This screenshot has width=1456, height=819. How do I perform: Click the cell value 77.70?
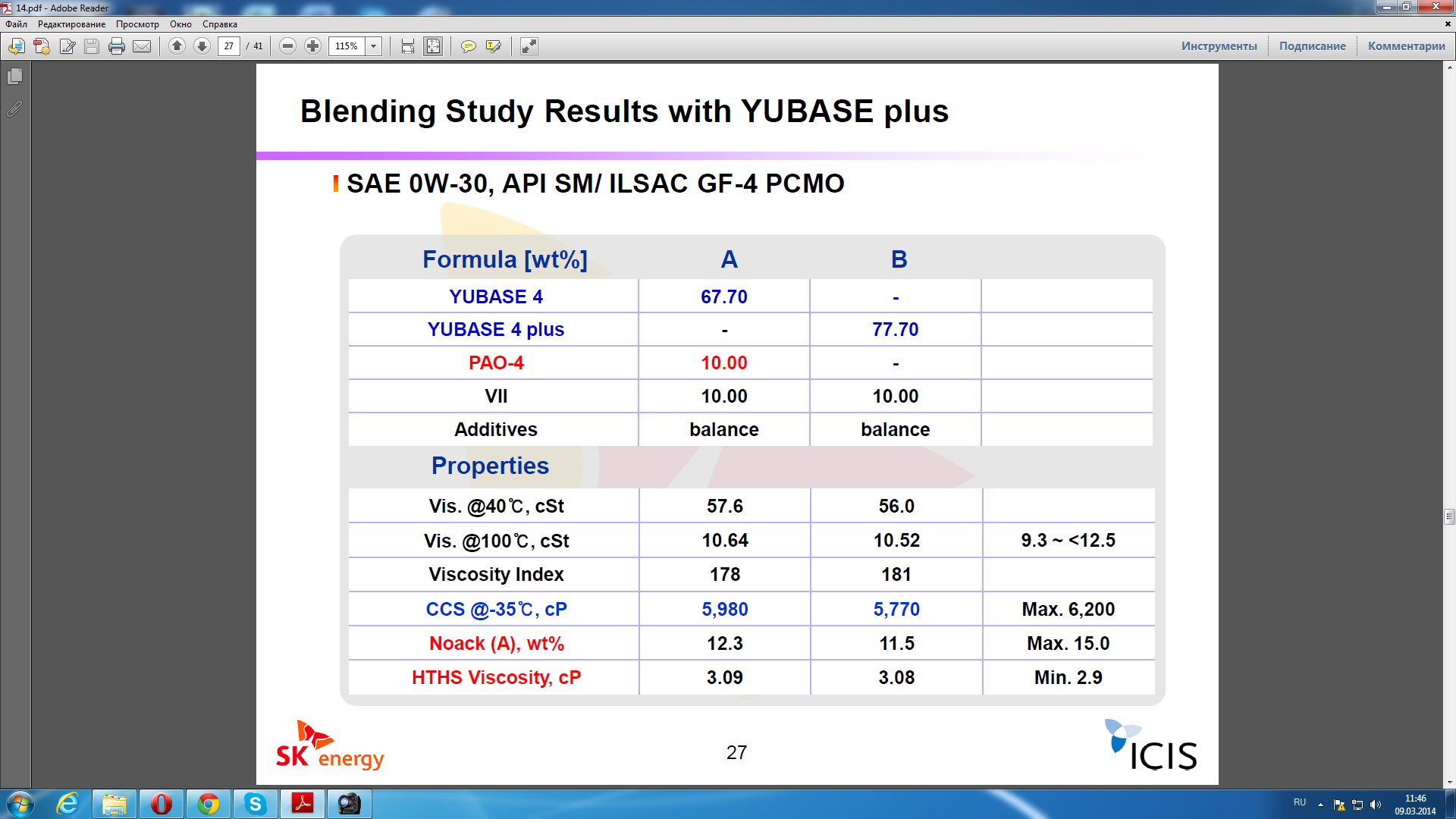(896, 329)
